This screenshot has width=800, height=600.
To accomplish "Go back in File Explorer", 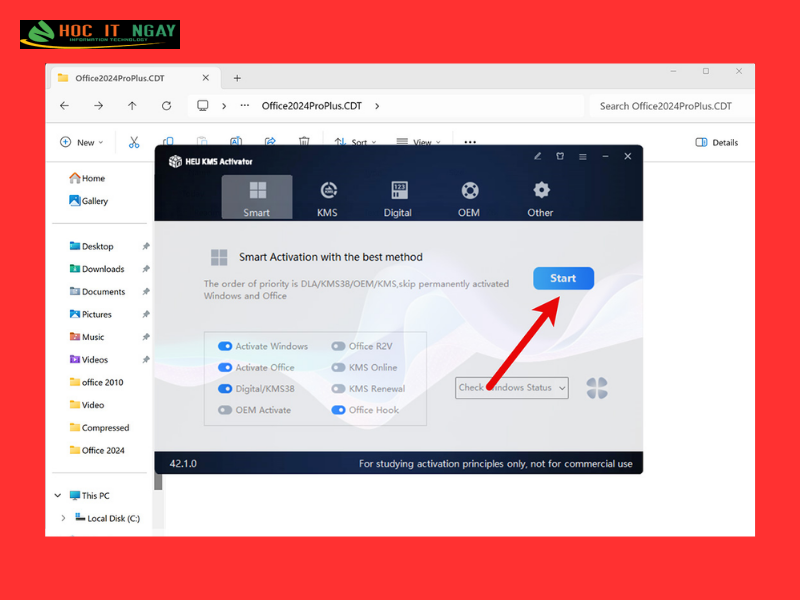I will coord(64,106).
